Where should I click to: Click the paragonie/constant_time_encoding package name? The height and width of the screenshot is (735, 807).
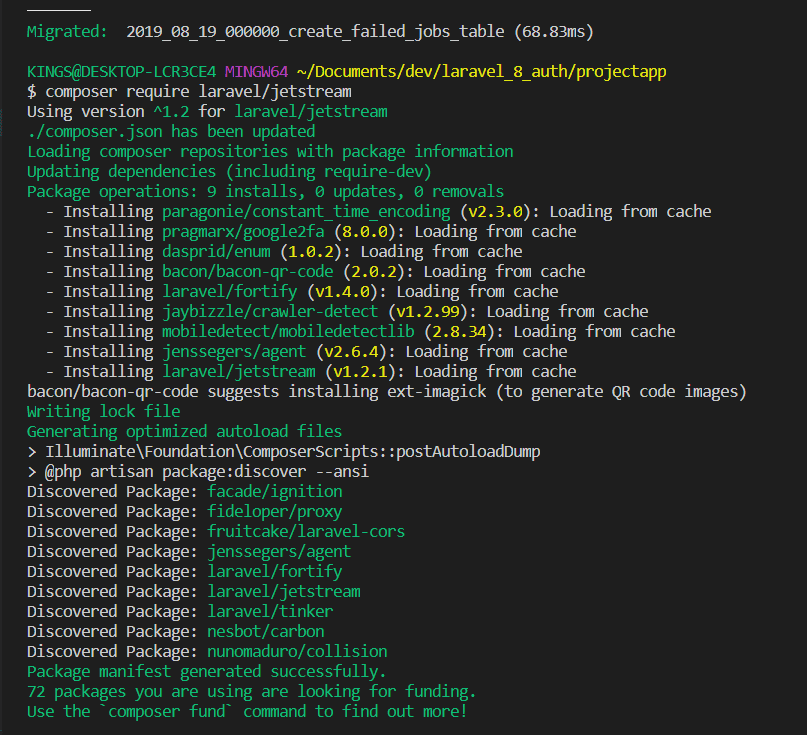click(x=306, y=212)
